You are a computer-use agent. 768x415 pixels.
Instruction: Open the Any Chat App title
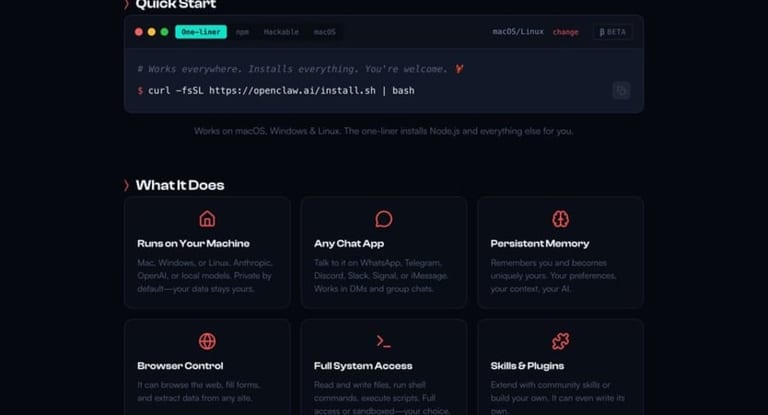349,244
